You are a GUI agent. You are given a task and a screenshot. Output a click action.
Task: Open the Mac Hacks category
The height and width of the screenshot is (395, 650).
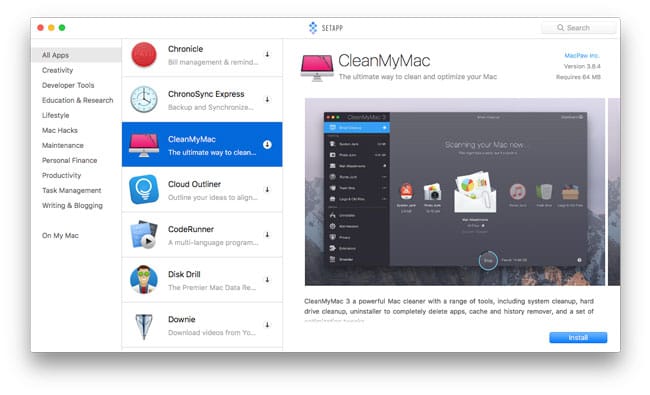60,130
